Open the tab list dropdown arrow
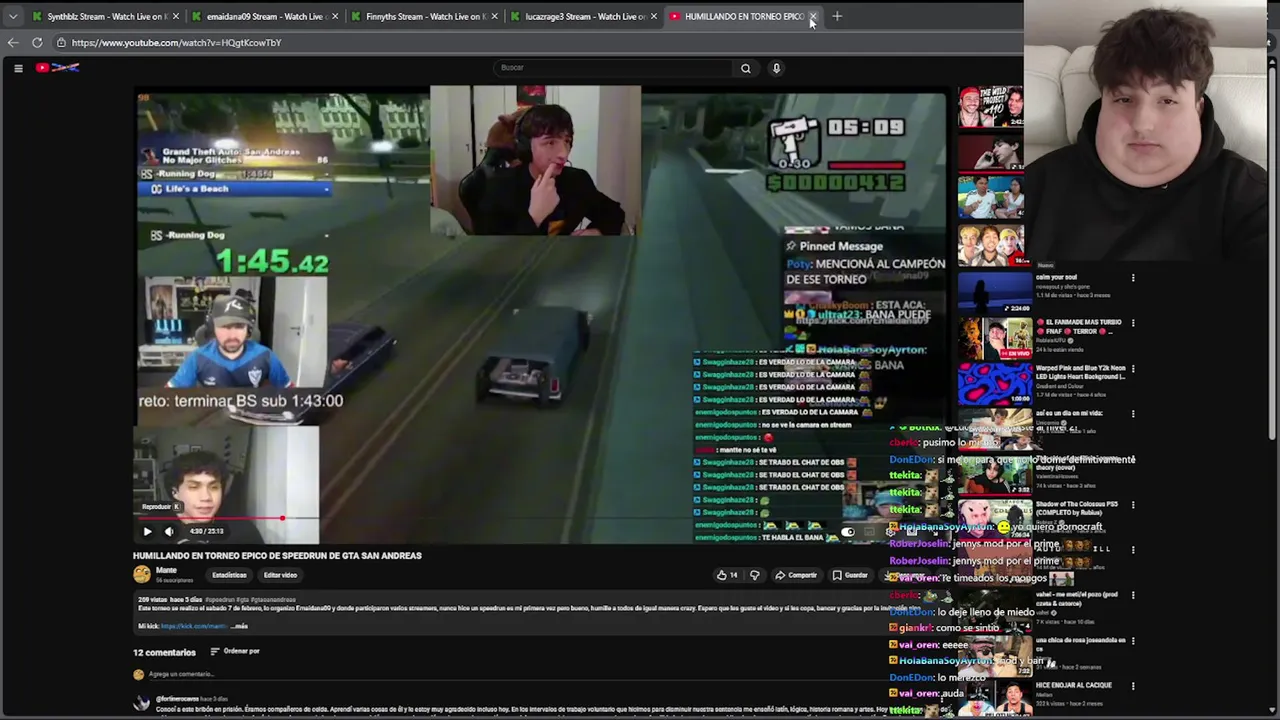The height and width of the screenshot is (720, 1280). pyautogui.click(x=13, y=16)
